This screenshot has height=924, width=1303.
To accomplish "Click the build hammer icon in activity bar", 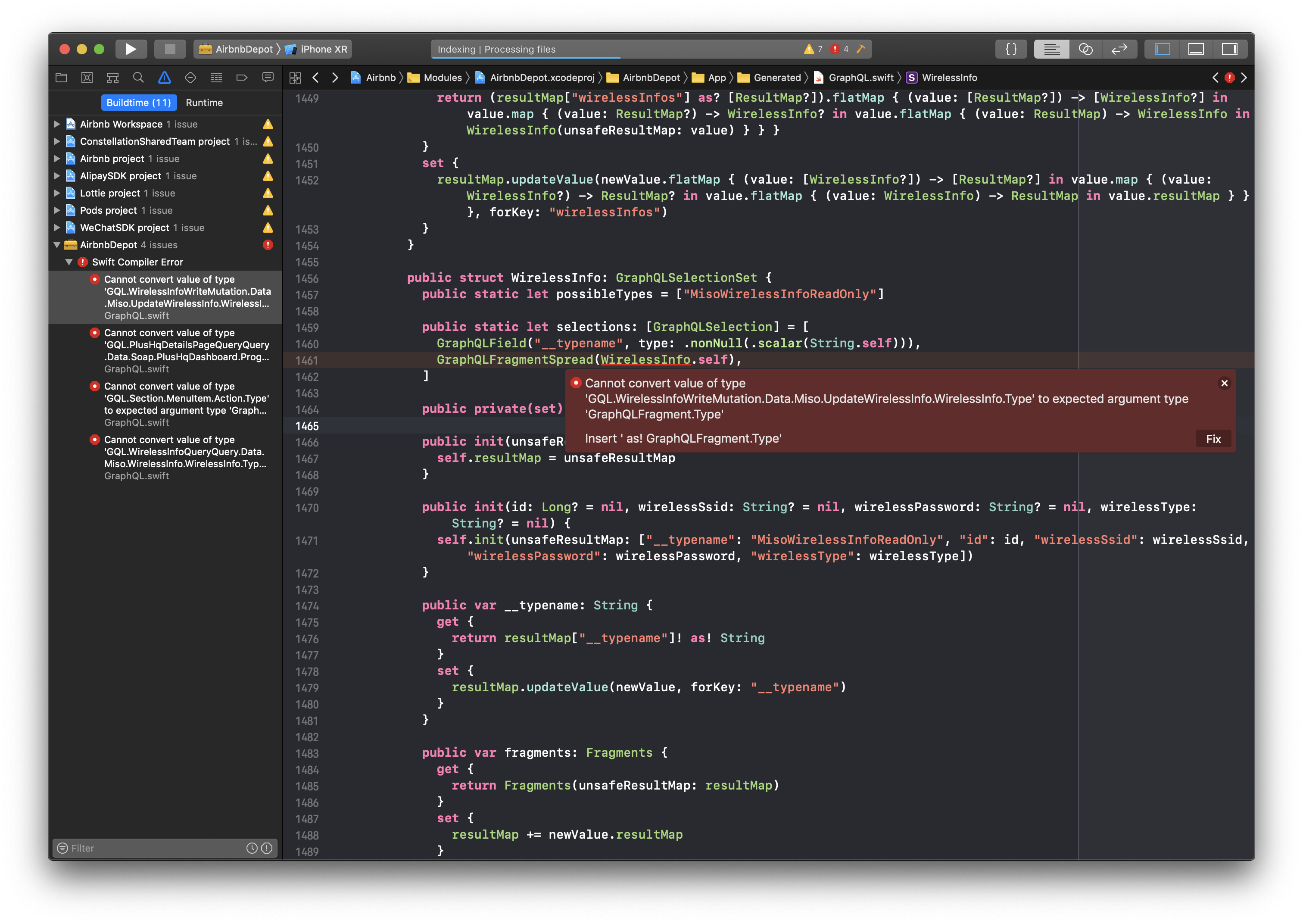I will click(x=860, y=50).
